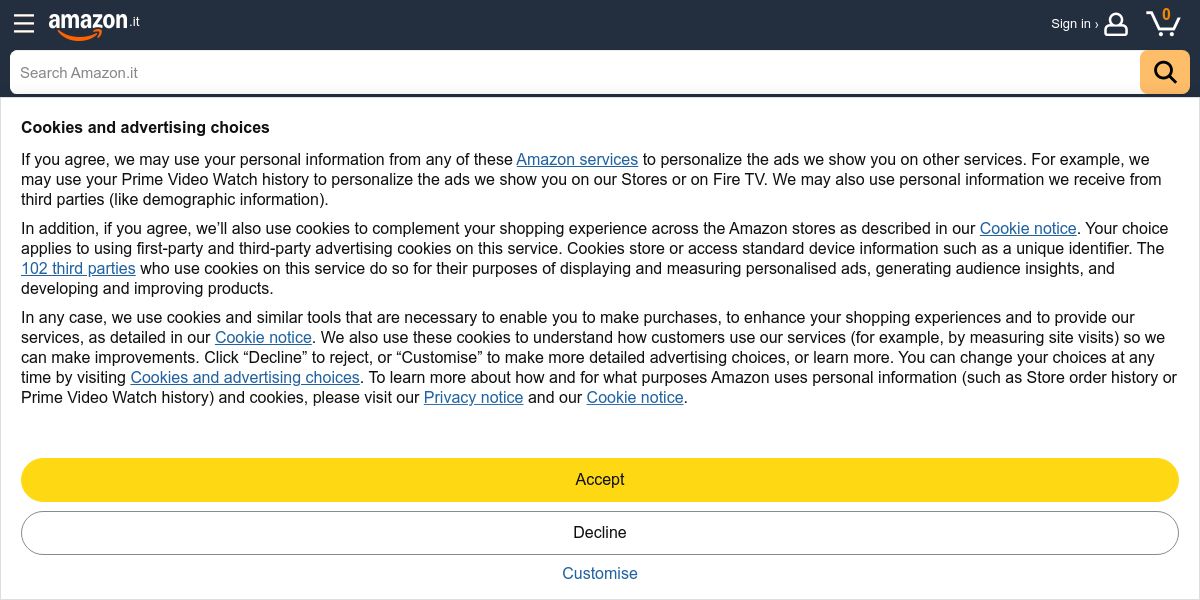Select Customise to adjust advertising choices
This screenshot has width=1200, height=600.
600,574
